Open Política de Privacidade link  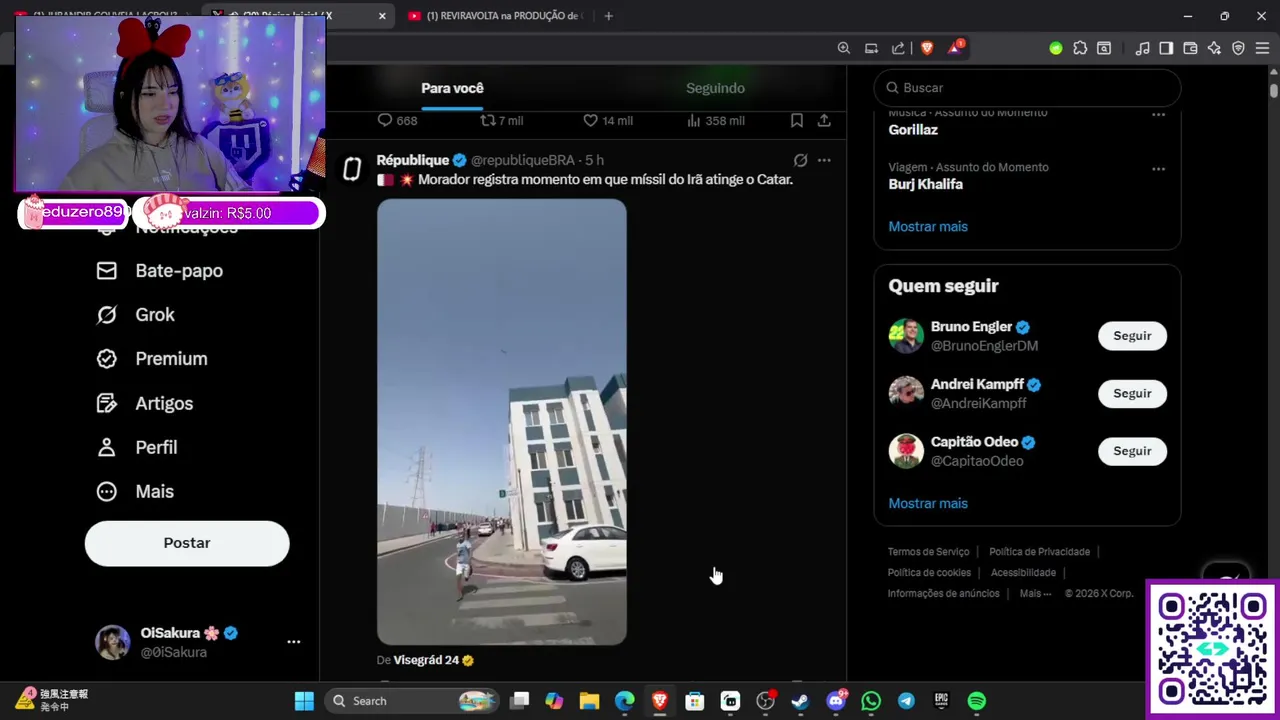[x=1039, y=551]
